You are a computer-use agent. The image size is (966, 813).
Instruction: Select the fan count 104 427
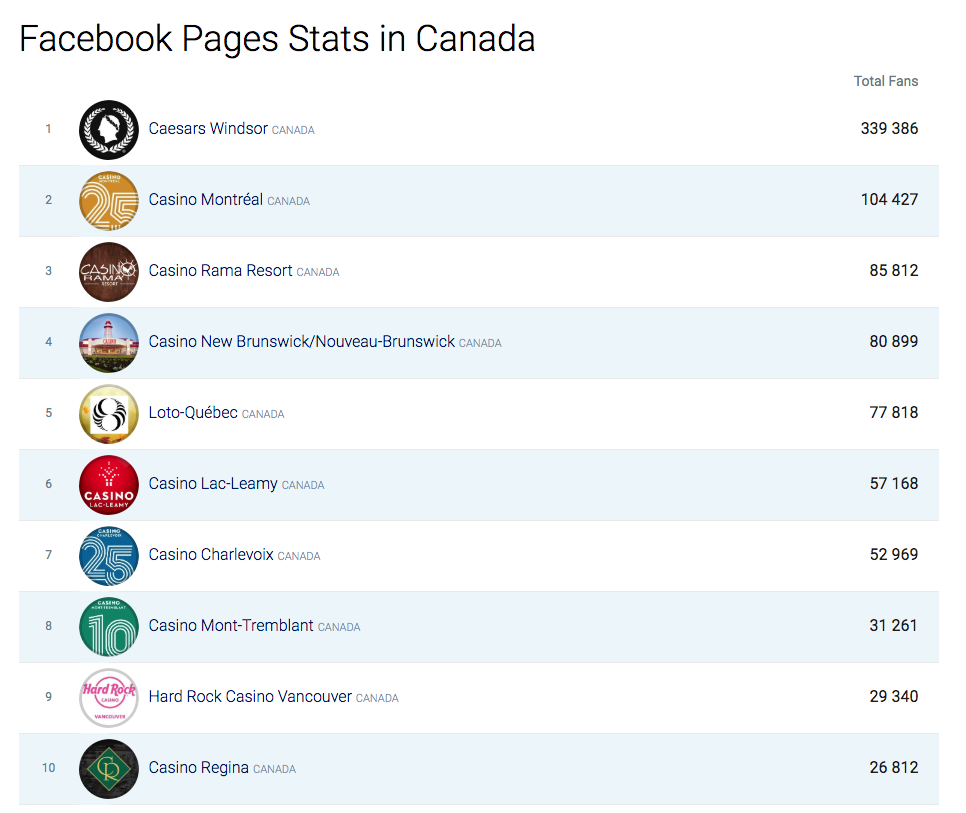tap(889, 200)
